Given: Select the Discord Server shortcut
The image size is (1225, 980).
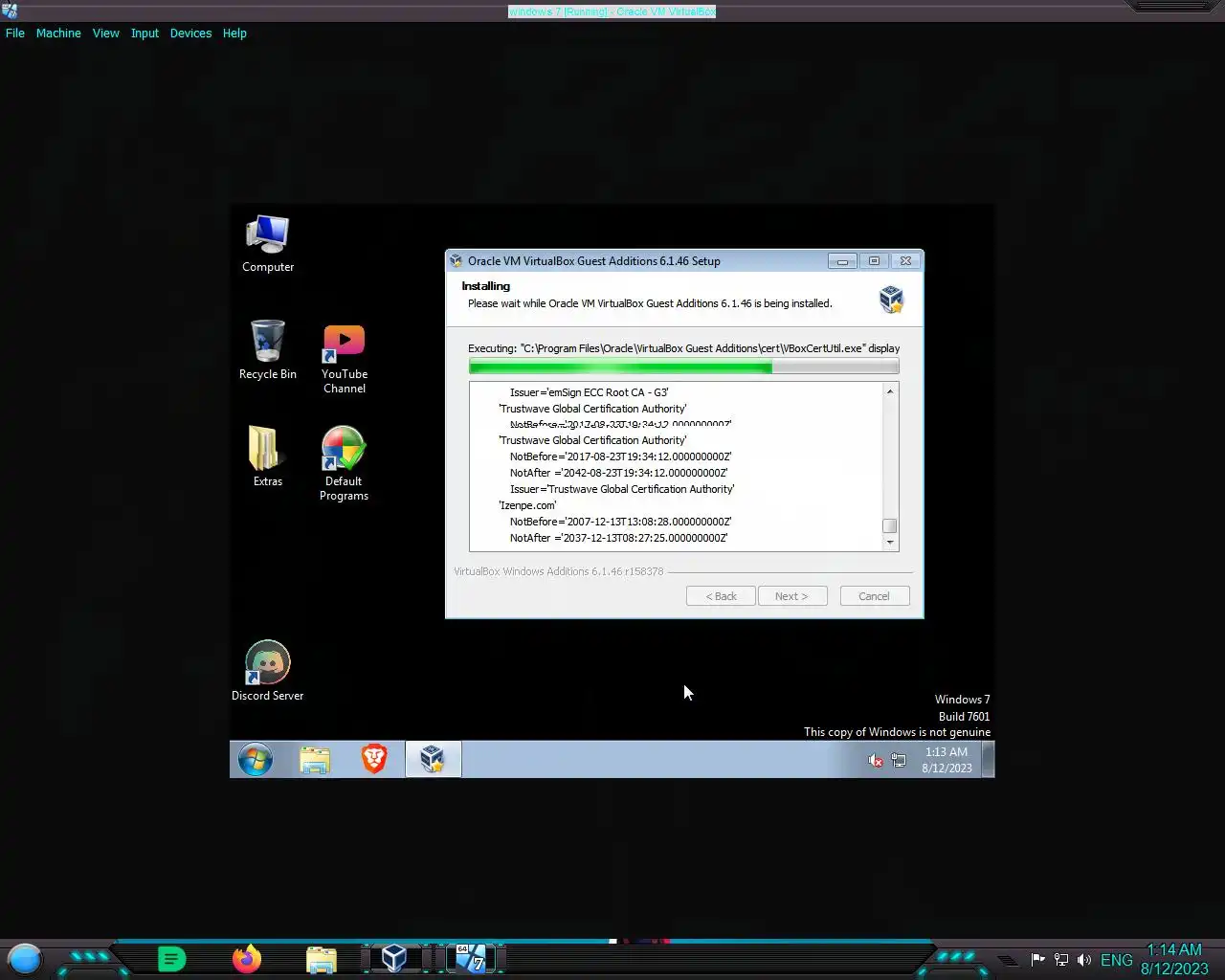Looking at the screenshot, I should 268,671.
